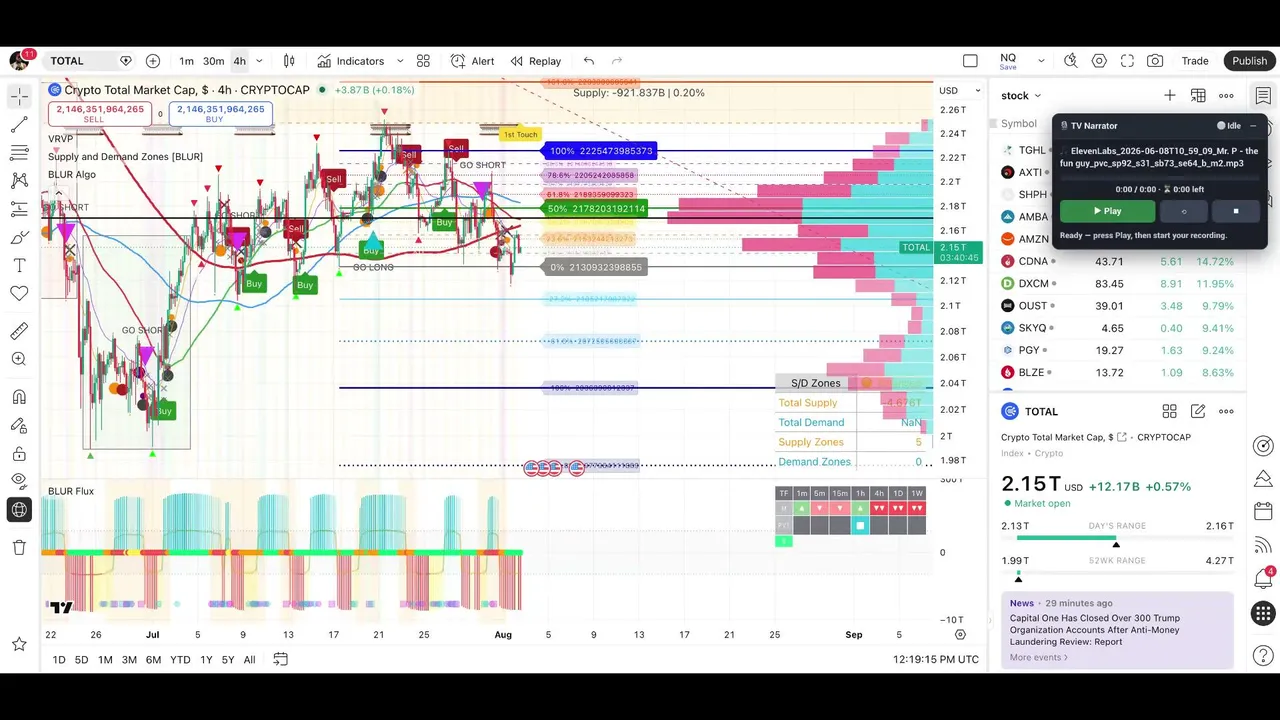Expand the Indicators favorites dropdown arrow
1280x720 pixels.
click(400, 61)
